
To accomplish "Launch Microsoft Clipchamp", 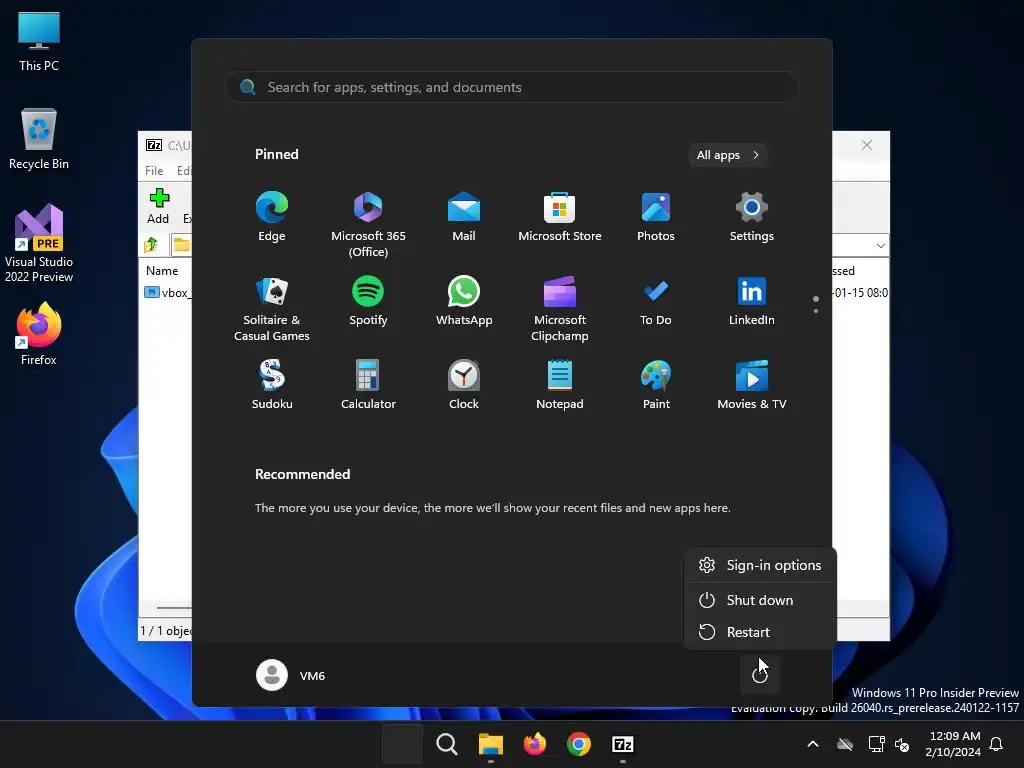I will point(560,309).
